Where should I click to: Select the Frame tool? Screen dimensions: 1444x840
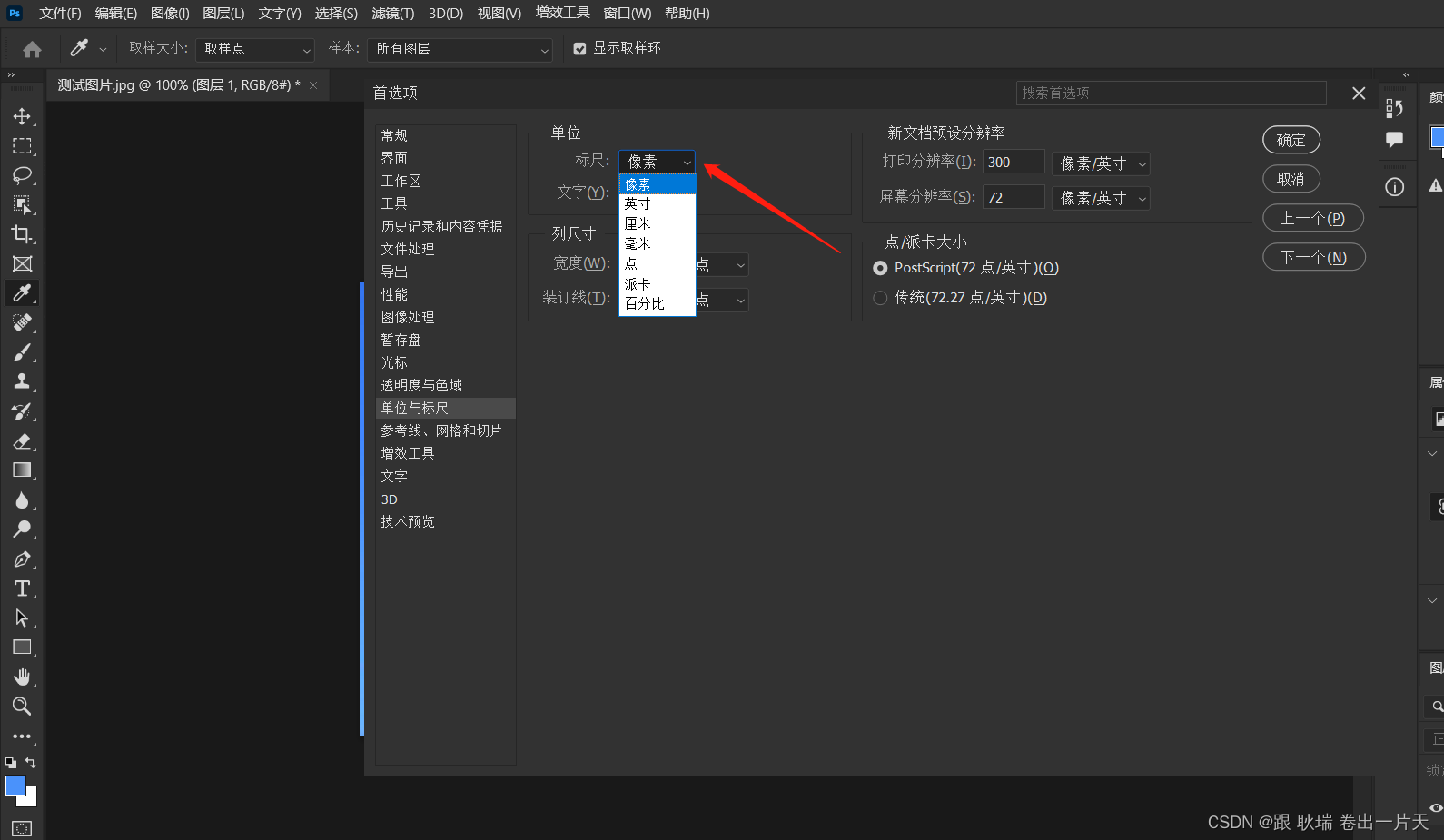(x=22, y=263)
